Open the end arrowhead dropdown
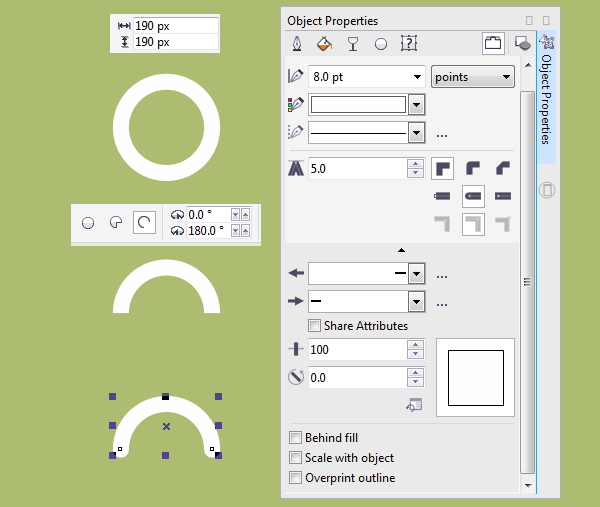 416,302
